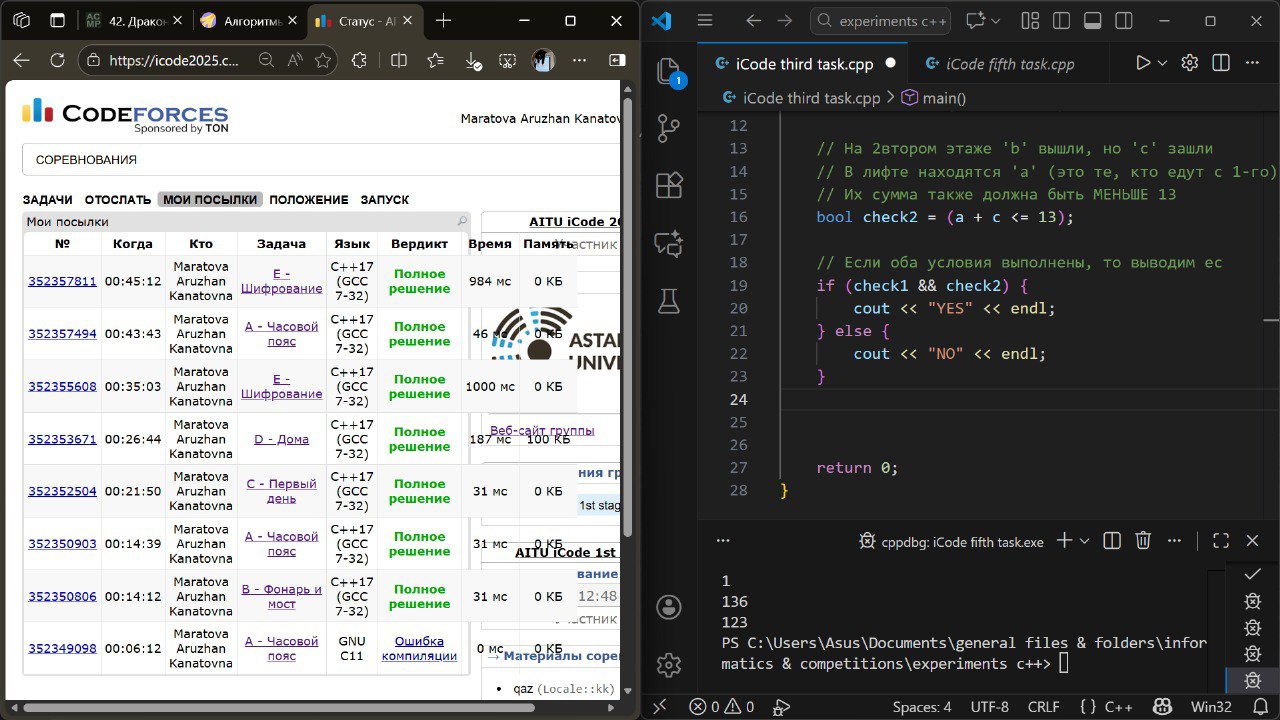Open Edge browser extensions puzzle icon
1280x720 pixels.
click(359, 60)
